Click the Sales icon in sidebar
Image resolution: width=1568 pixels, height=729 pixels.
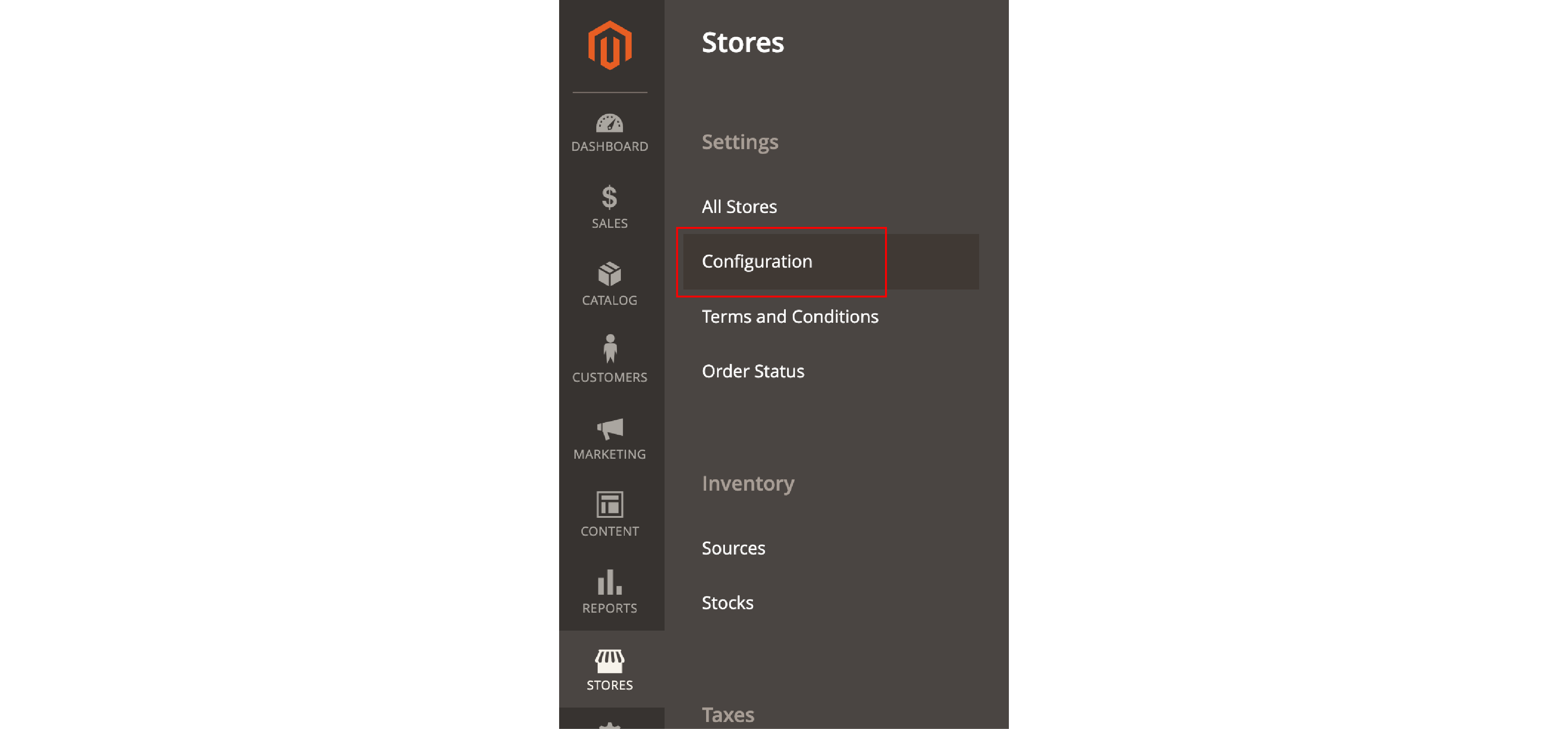(x=609, y=206)
